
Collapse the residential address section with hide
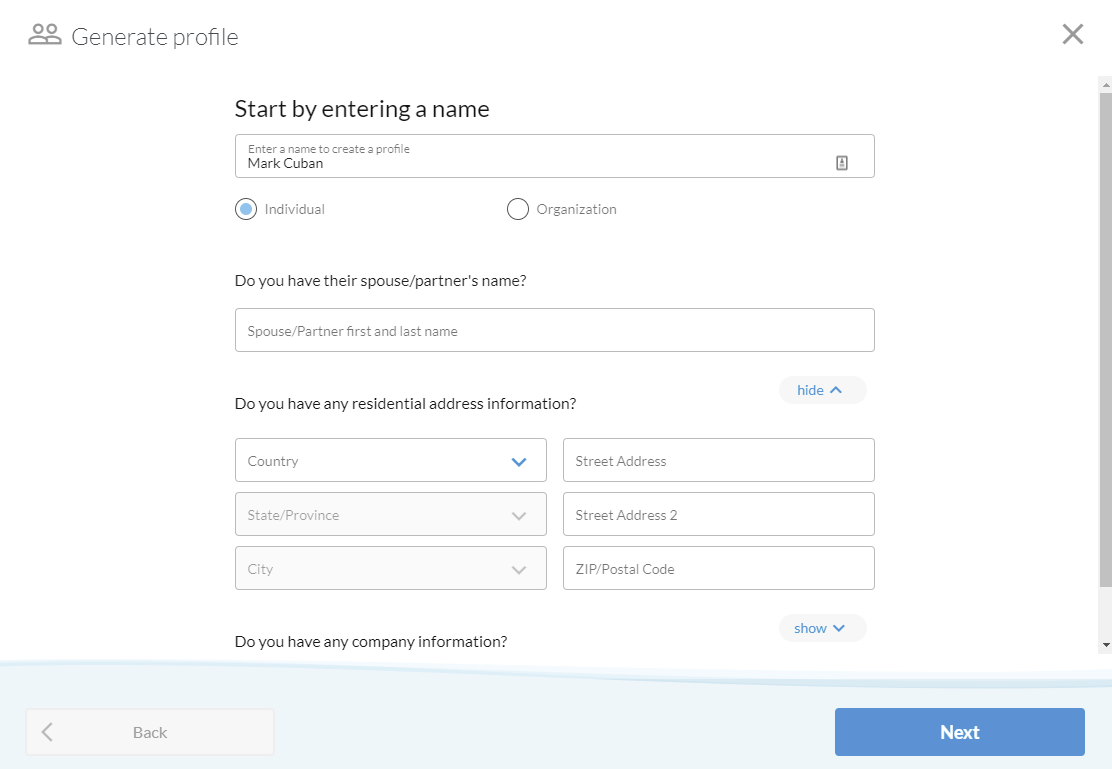pyautogui.click(x=822, y=390)
